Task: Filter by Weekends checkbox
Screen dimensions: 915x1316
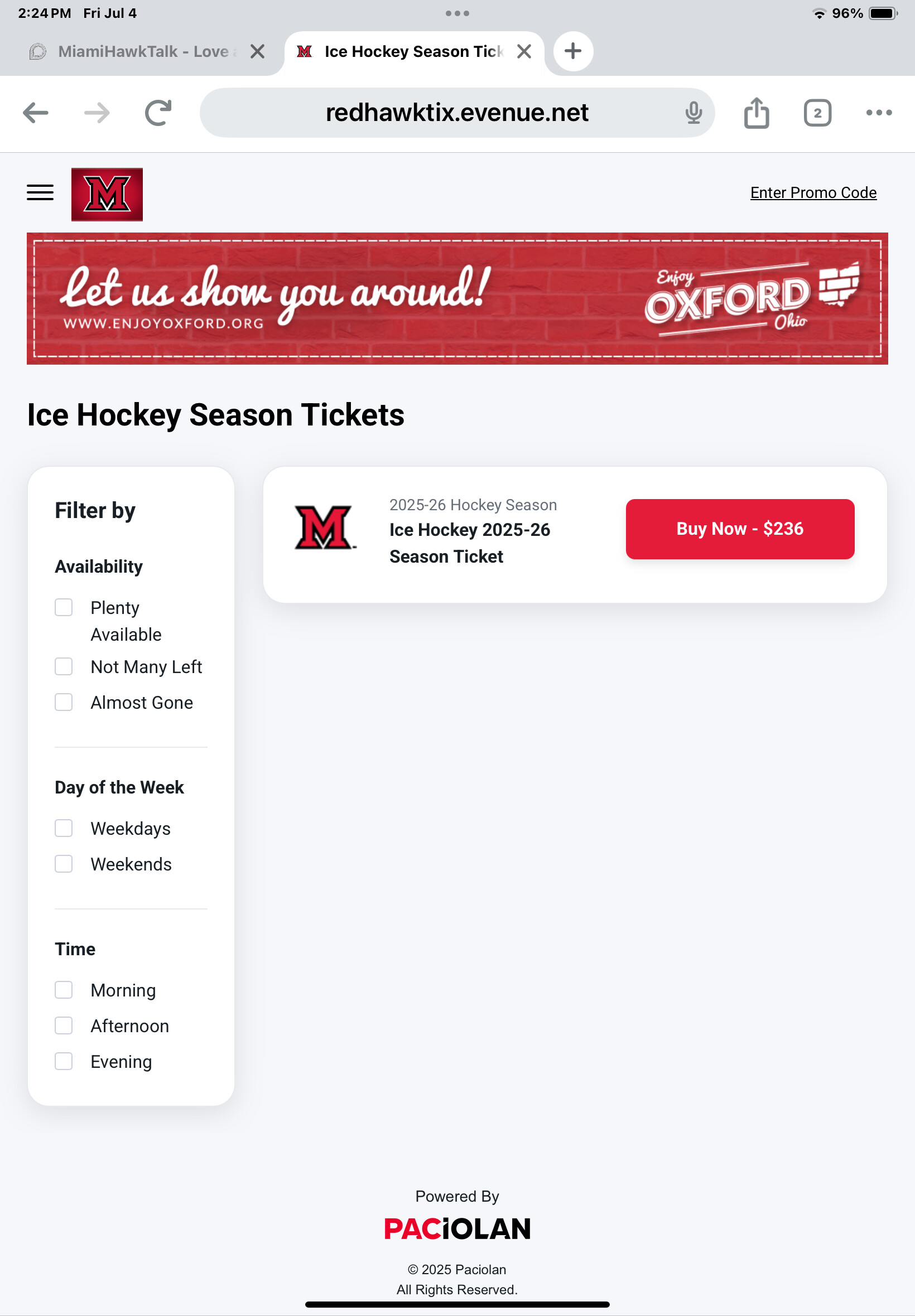Action: pyautogui.click(x=64, y=863)
